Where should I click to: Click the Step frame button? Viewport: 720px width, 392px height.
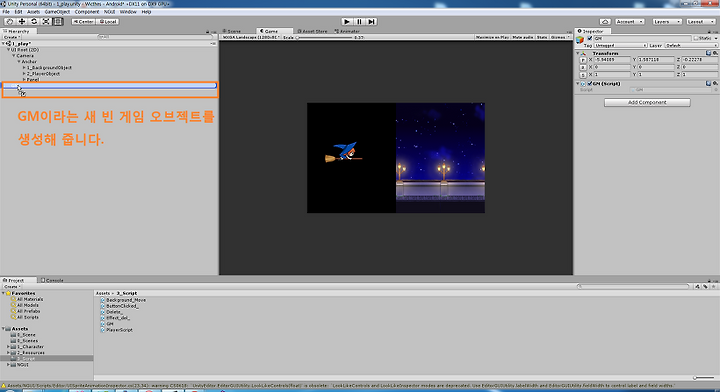[371, 22]
